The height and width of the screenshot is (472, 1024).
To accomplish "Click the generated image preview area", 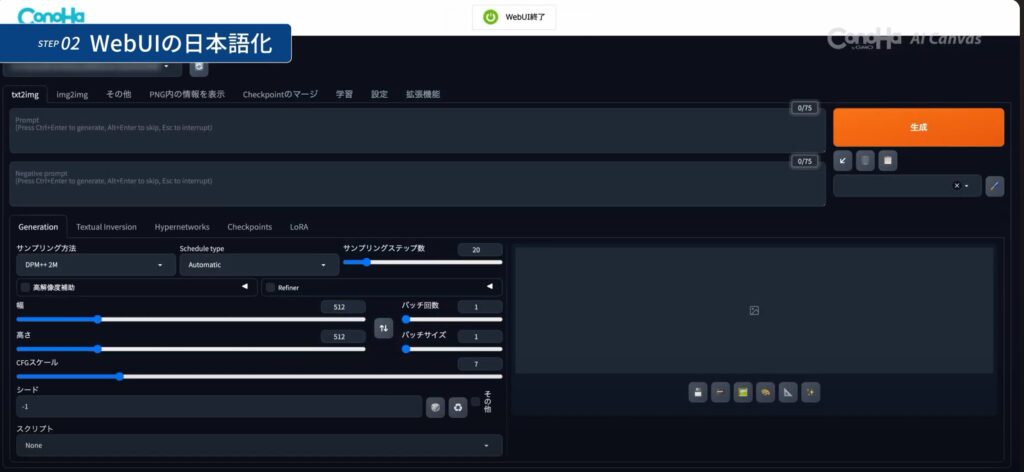I will point(754,310).
